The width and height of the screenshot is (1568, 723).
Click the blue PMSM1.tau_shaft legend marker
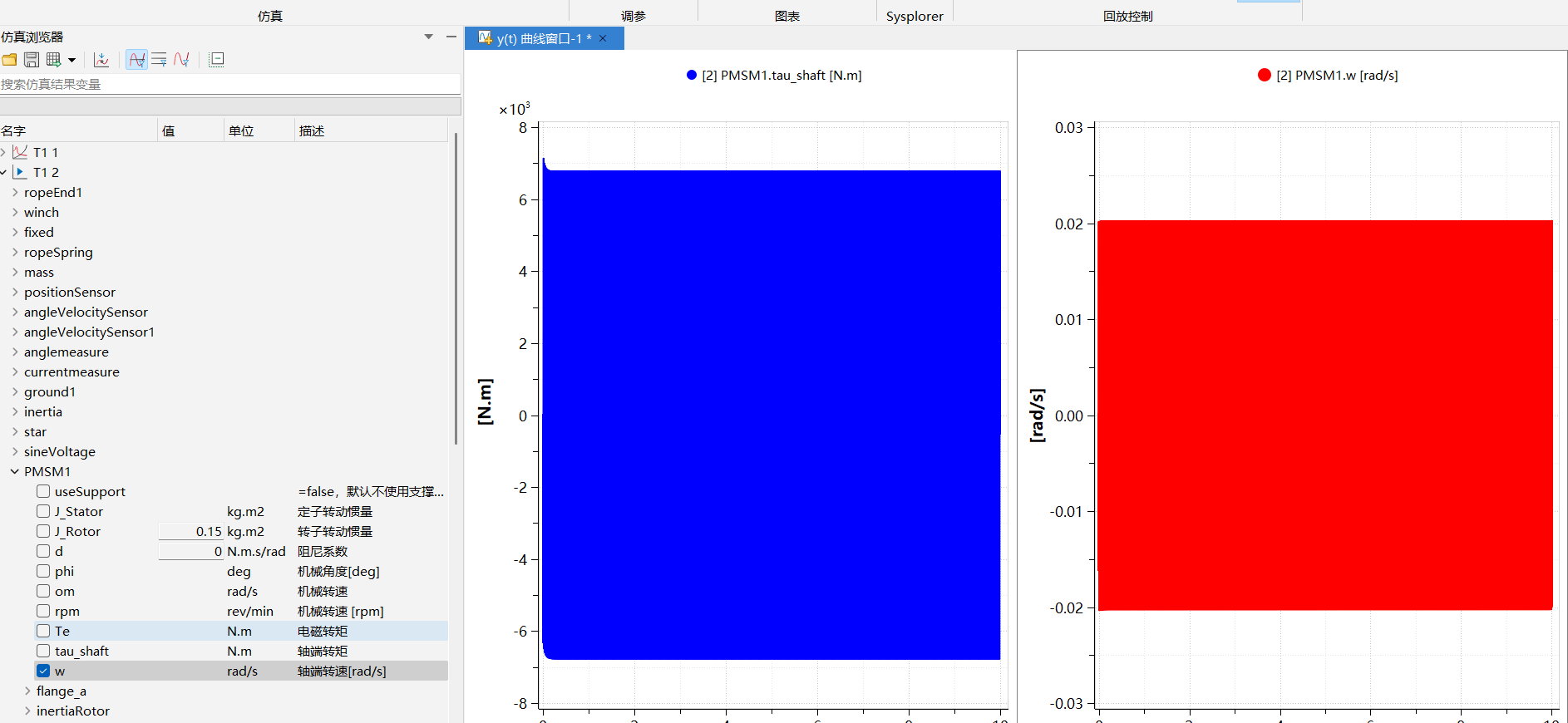click(x=692, y=75)
